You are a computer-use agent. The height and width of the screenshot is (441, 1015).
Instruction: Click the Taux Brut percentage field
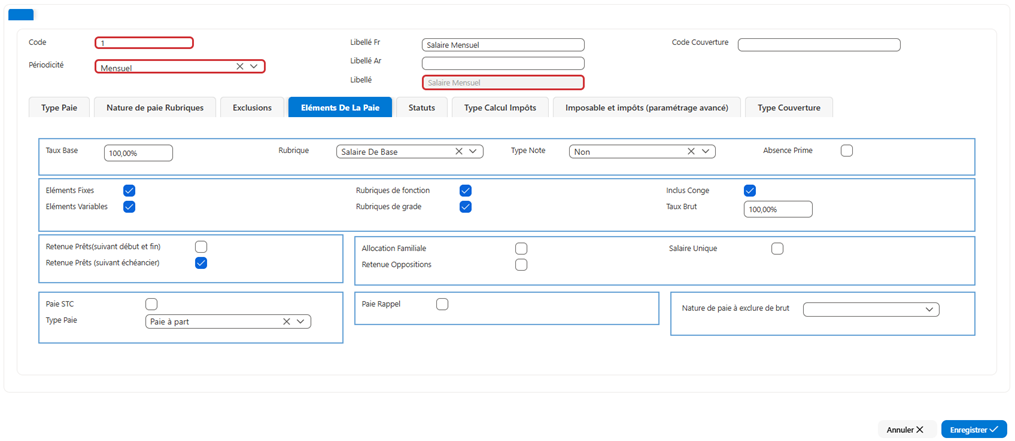coord(778,210)
